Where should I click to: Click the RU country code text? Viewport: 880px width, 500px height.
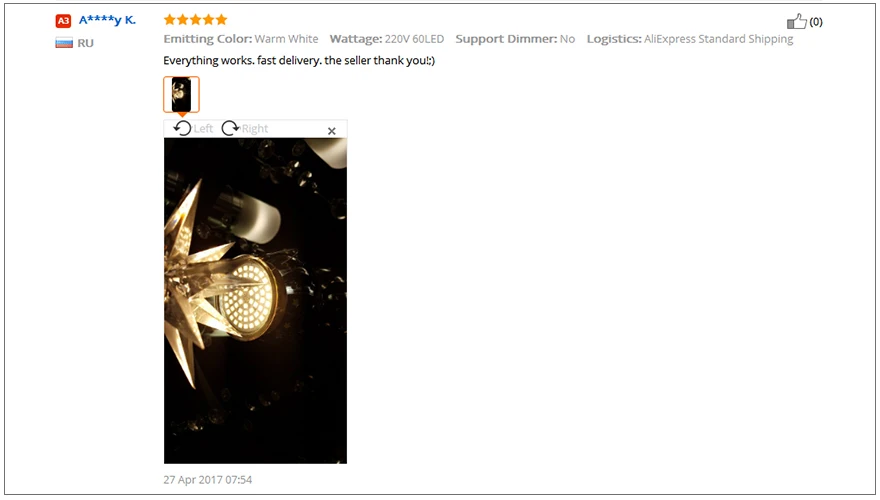tap(85, 43)
